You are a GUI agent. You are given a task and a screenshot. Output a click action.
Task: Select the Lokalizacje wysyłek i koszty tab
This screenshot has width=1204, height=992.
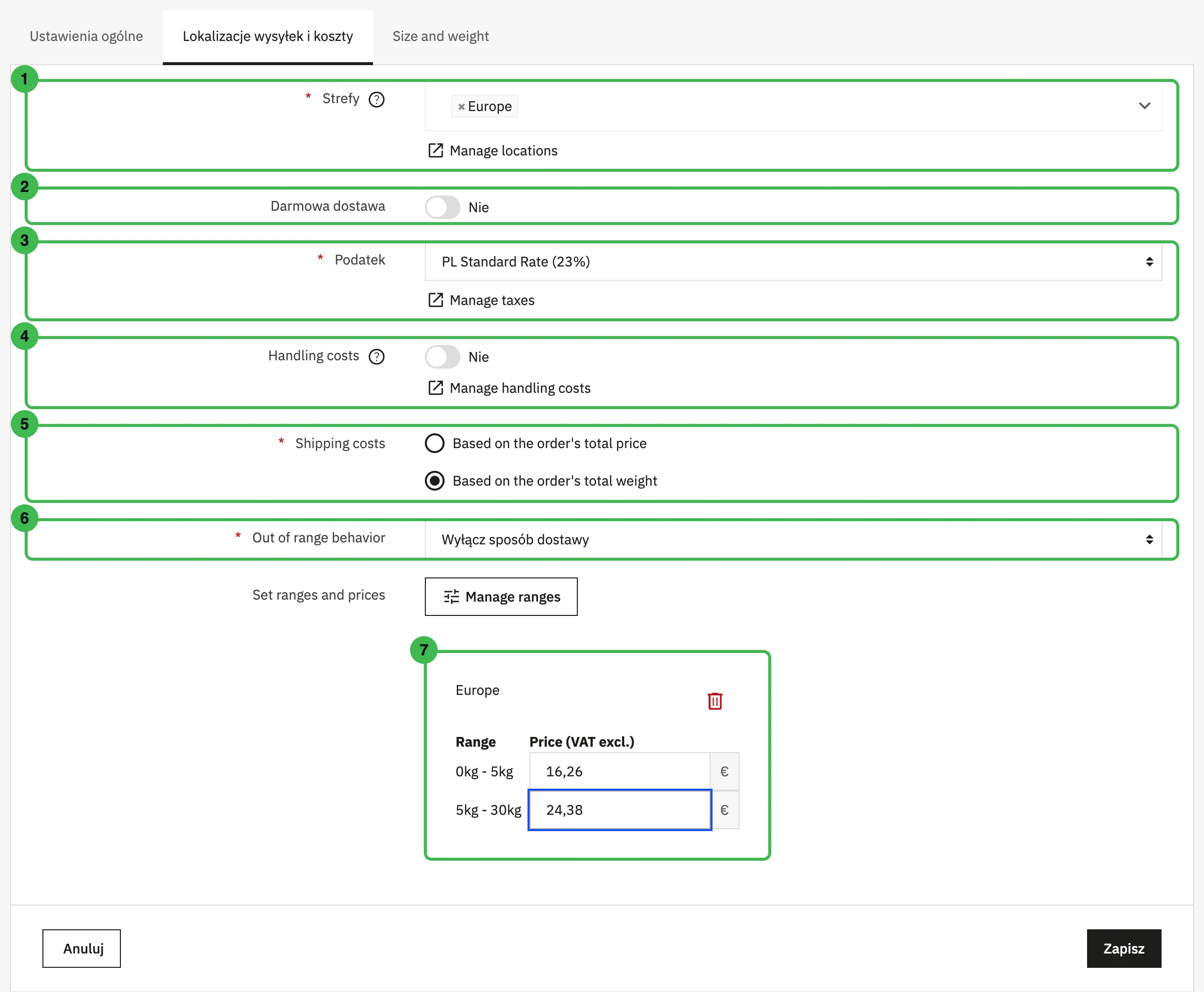(x=267, y=37)
